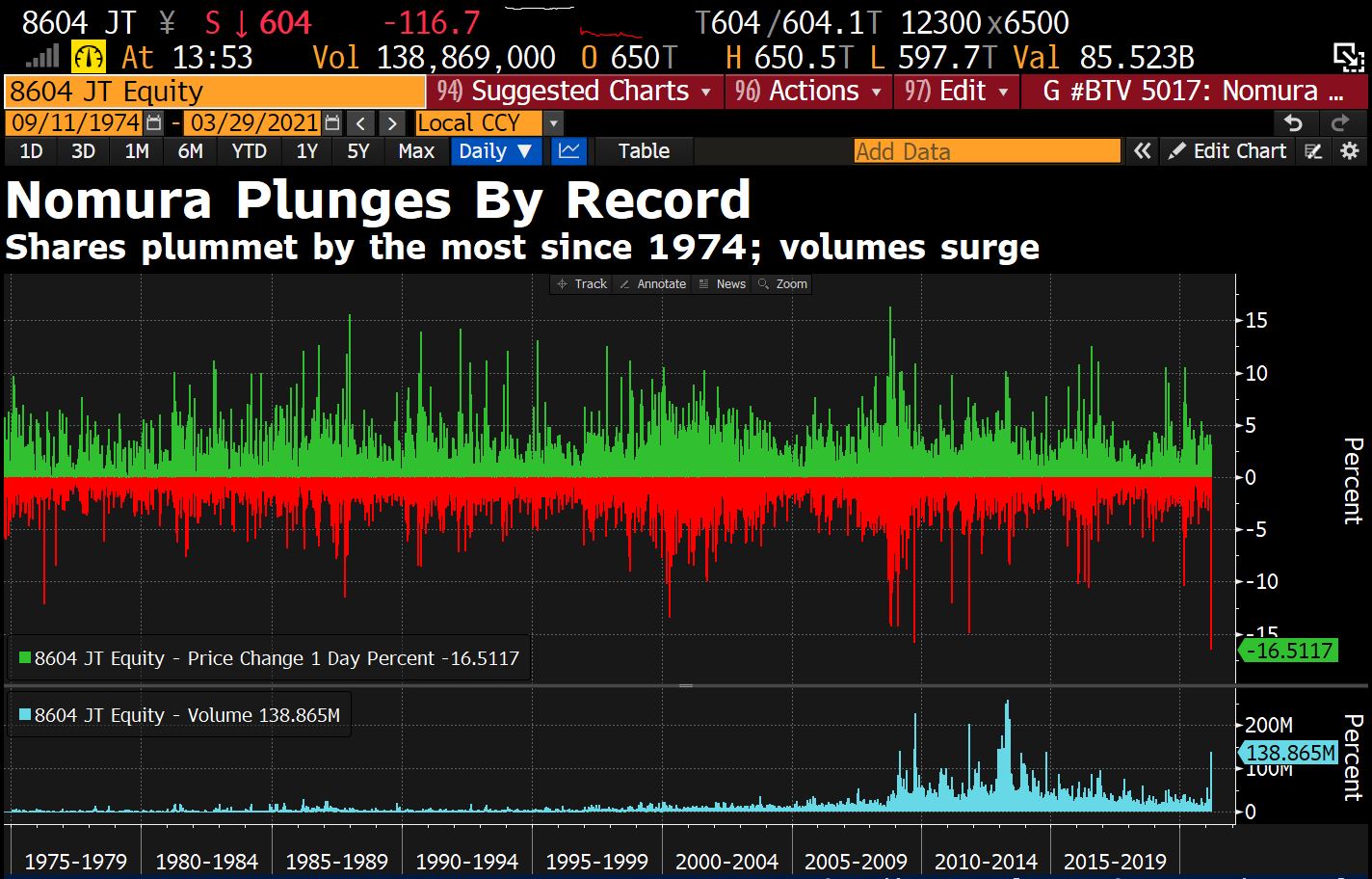
Task: Select the 3D time range
Action: coord(84,151)
